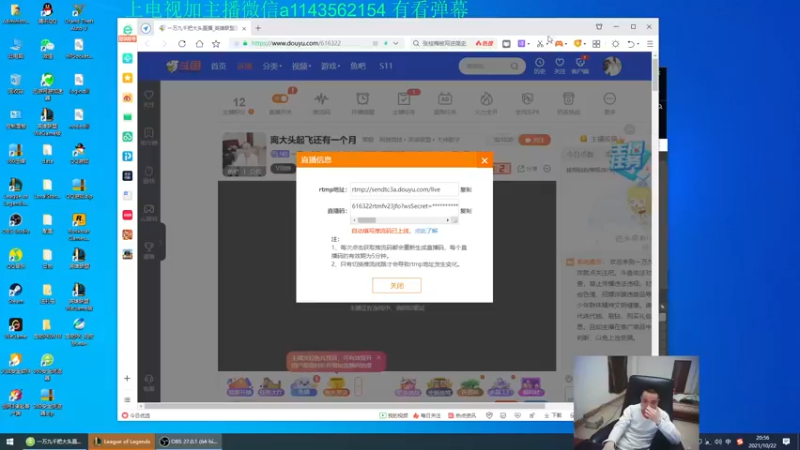Click inside the rtmp address field
The height and width of the screenshot is (450, 800).
pos(404,189)
